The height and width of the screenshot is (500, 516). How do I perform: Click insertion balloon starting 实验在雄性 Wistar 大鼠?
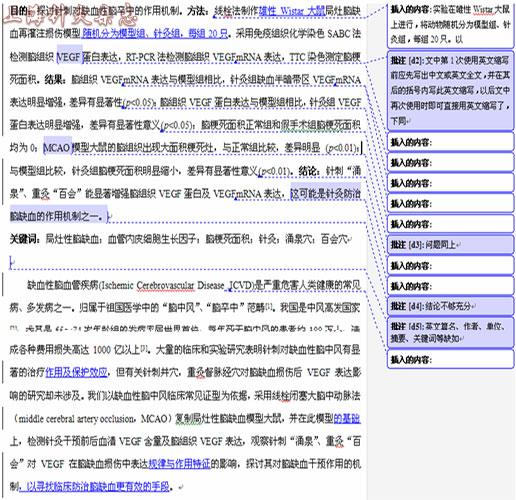coord(450,25)
